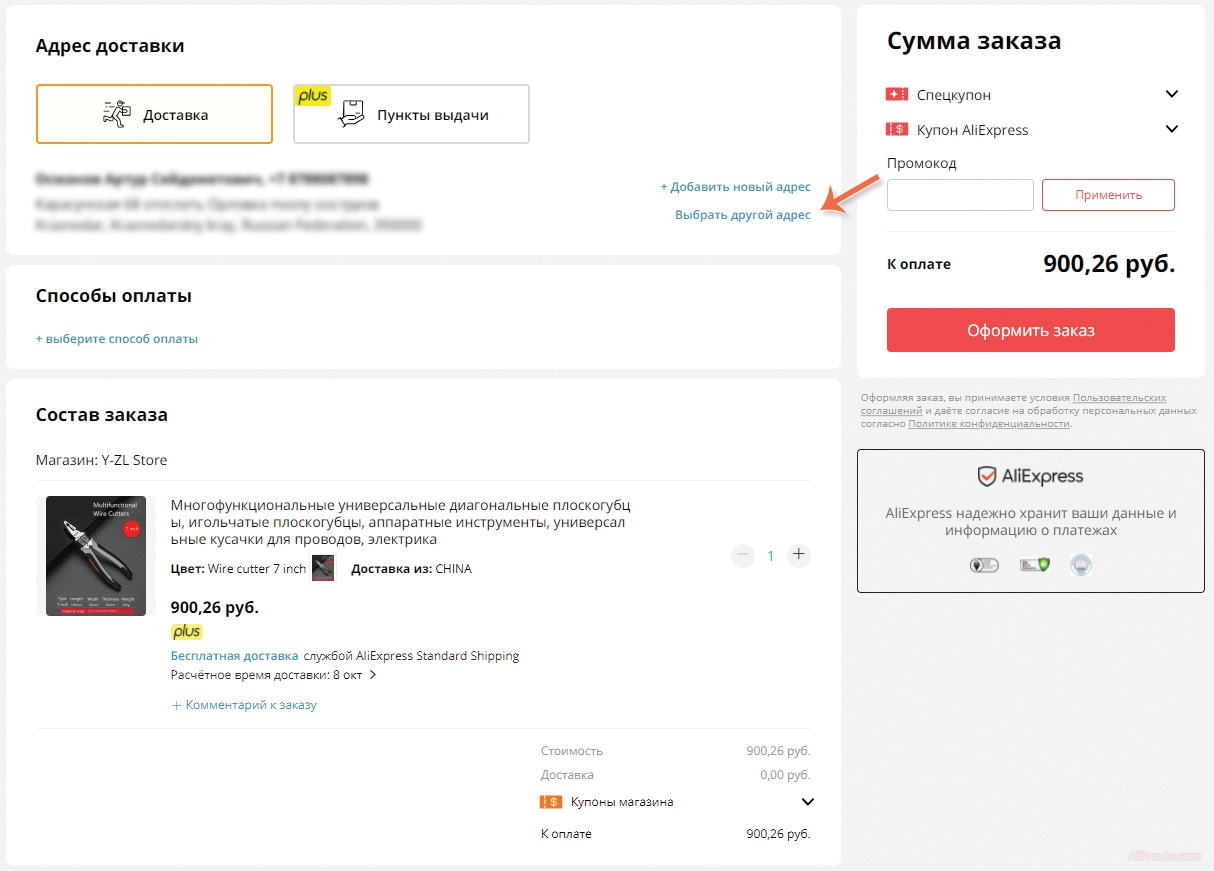Viewport: 1214px width, 871px height.
Task: Click the round blue certificate badge icon
Action: 1081,565
